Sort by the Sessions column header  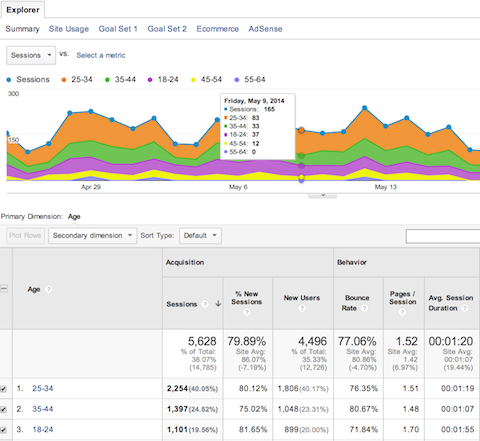(x=182, y=304)
